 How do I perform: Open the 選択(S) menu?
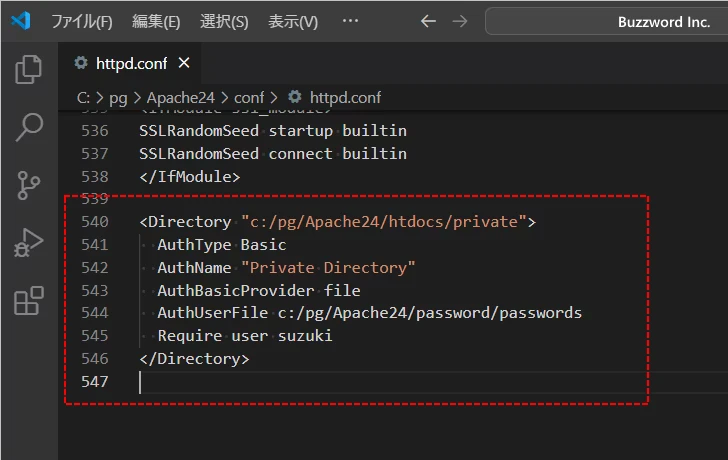(x=224, y=21)
